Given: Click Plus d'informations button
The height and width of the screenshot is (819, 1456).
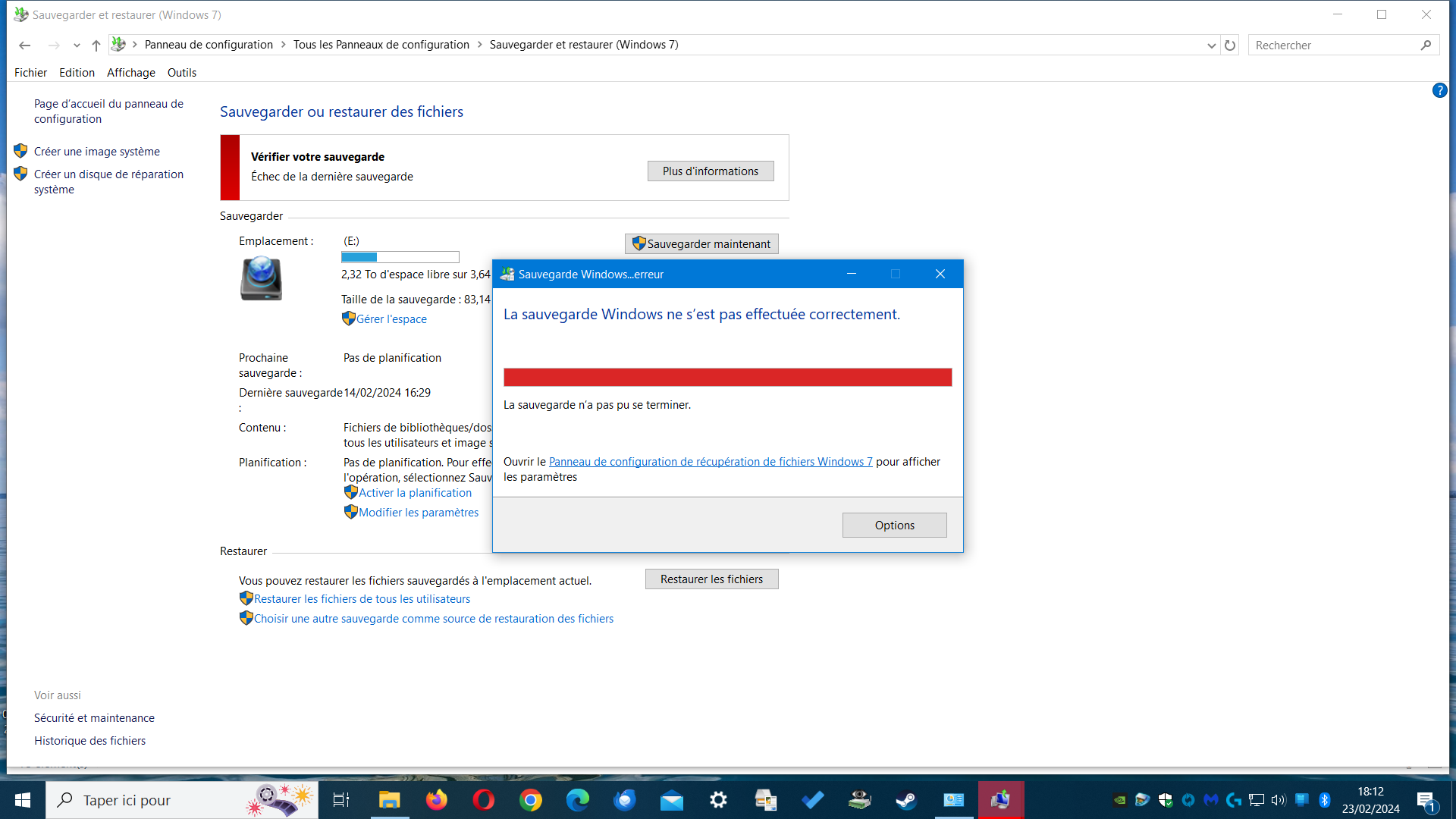Looking at the screenshot, I should 710,171.
